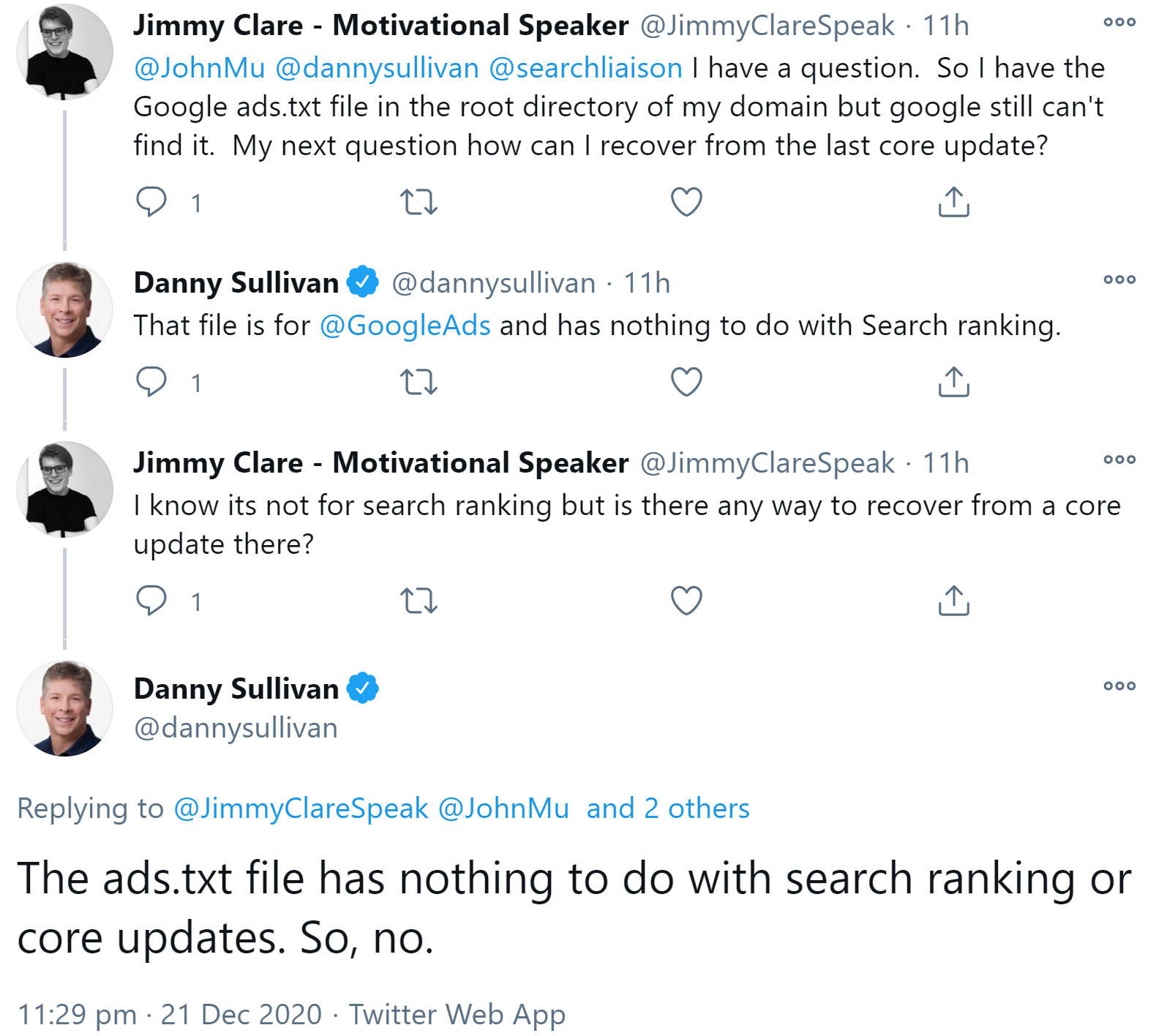Viewport: 1167px width, 1036px height.
Task: Open more options on Jimmy Clare's first tweet
Action: [1119, 24]
